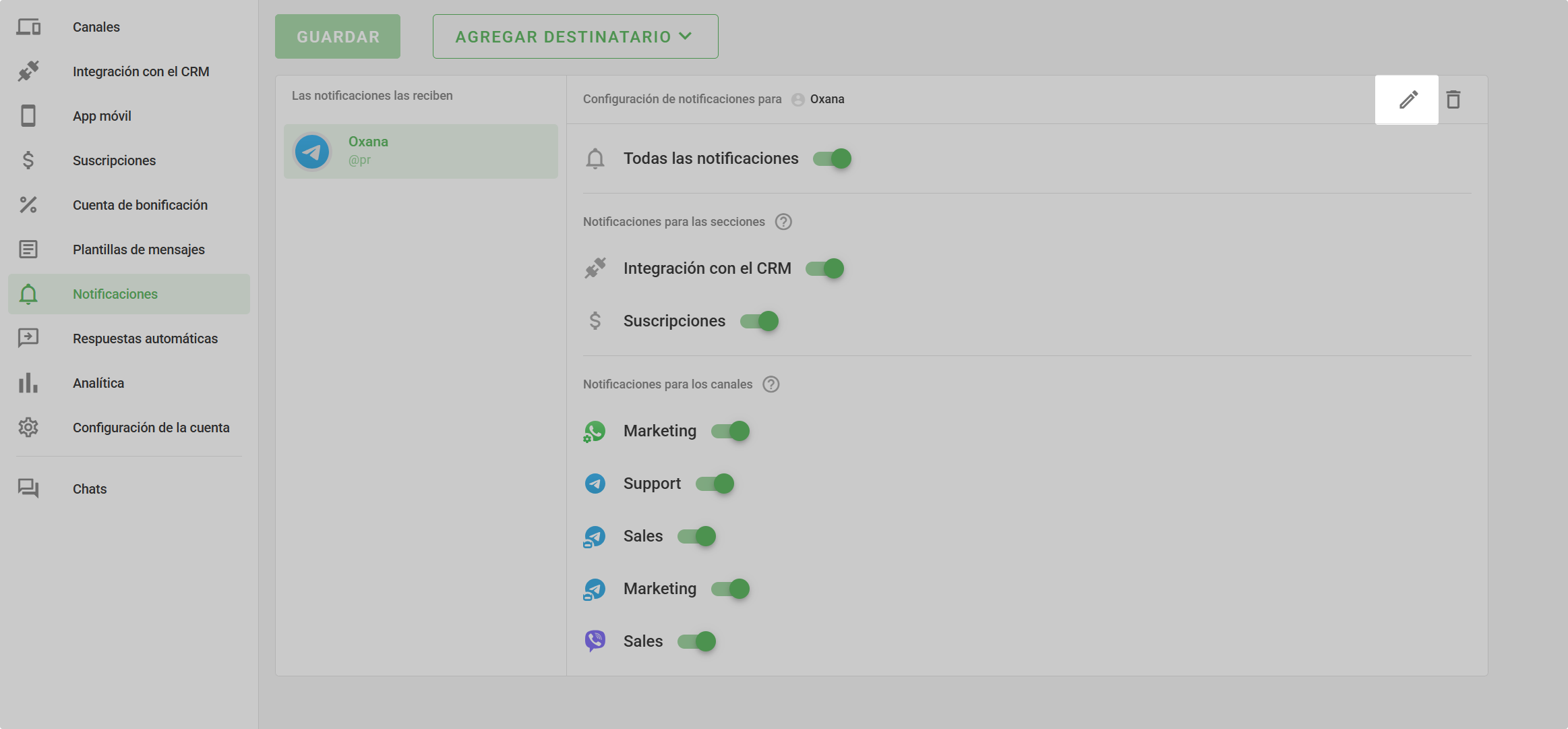Click the bell icon beside Notificaciones in sidebar

tap(28, 294)
